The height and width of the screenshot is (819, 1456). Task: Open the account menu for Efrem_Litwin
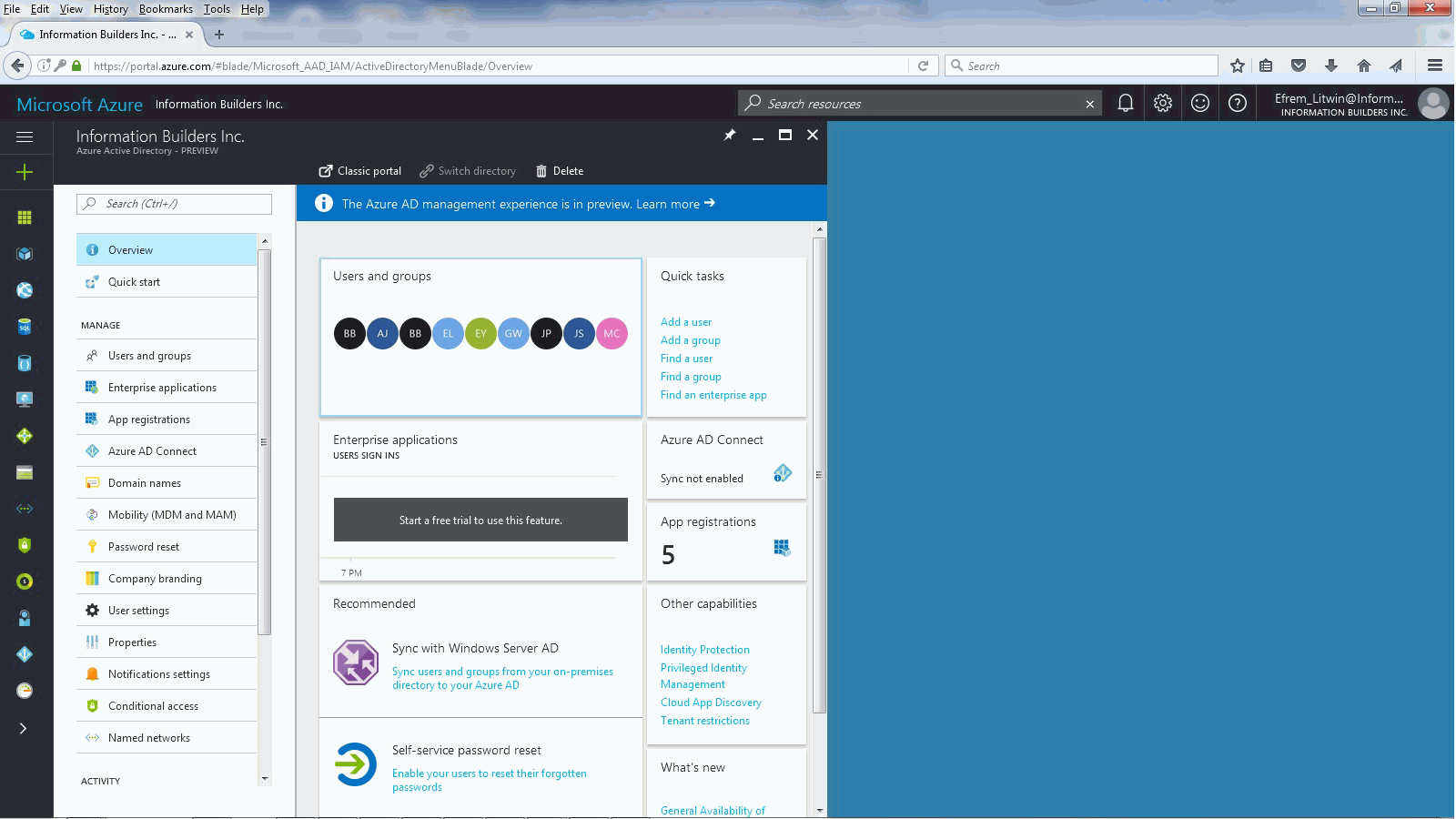1360,104
